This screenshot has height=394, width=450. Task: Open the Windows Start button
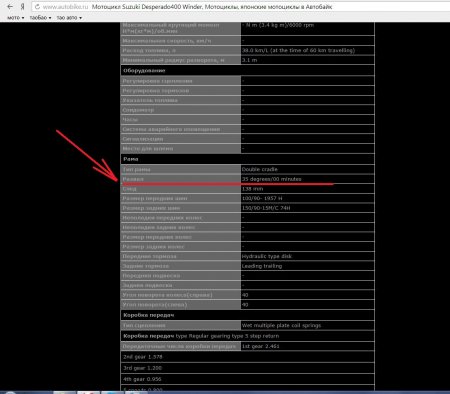point(9,392)
